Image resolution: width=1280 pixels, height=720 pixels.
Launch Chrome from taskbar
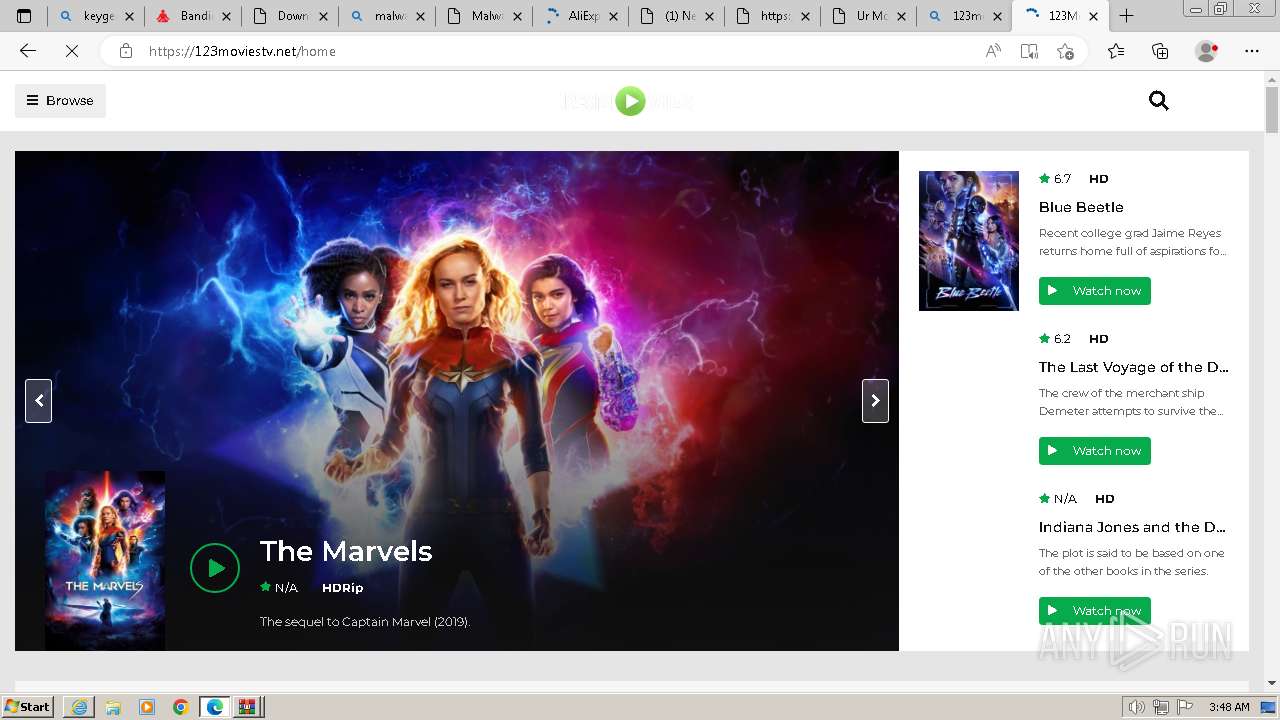[x=181, y=707]
